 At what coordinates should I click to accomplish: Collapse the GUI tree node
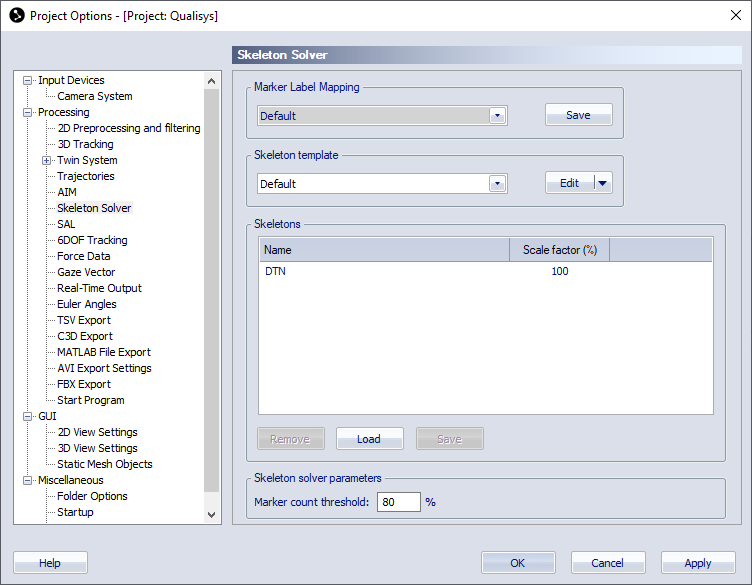pos(28,416)
